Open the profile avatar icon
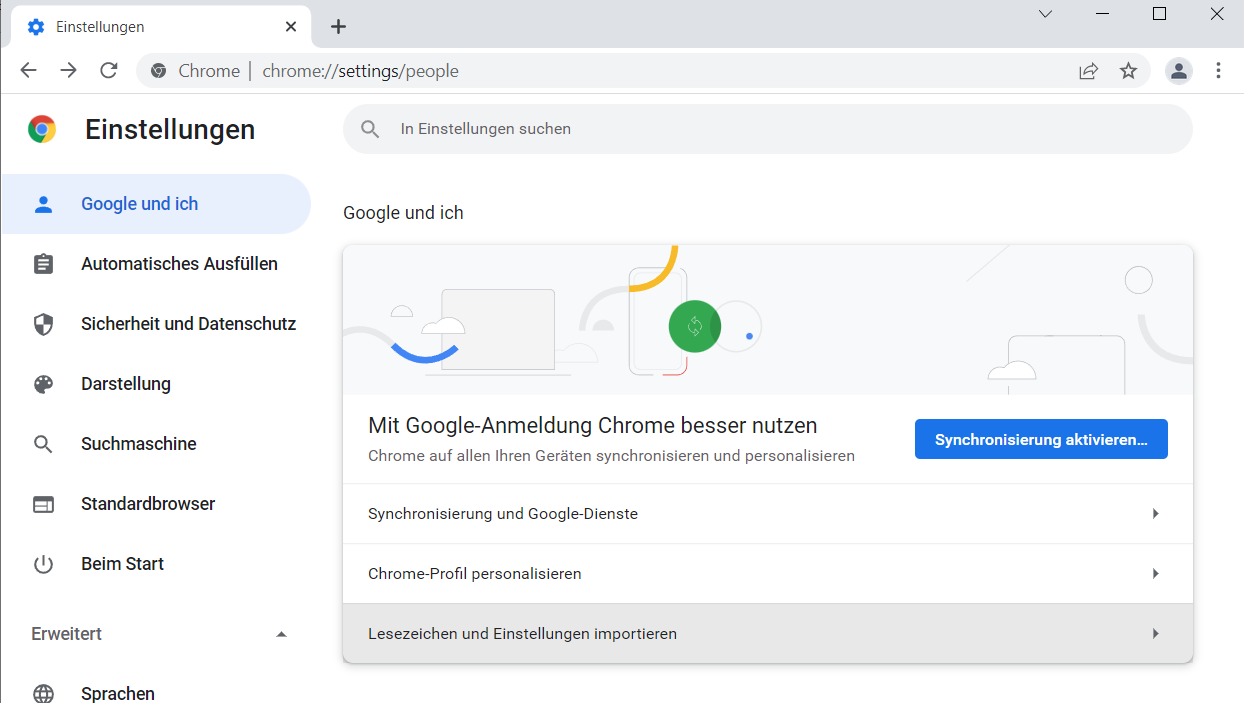Screen dimensions: 1244x703 (1179, 70)
